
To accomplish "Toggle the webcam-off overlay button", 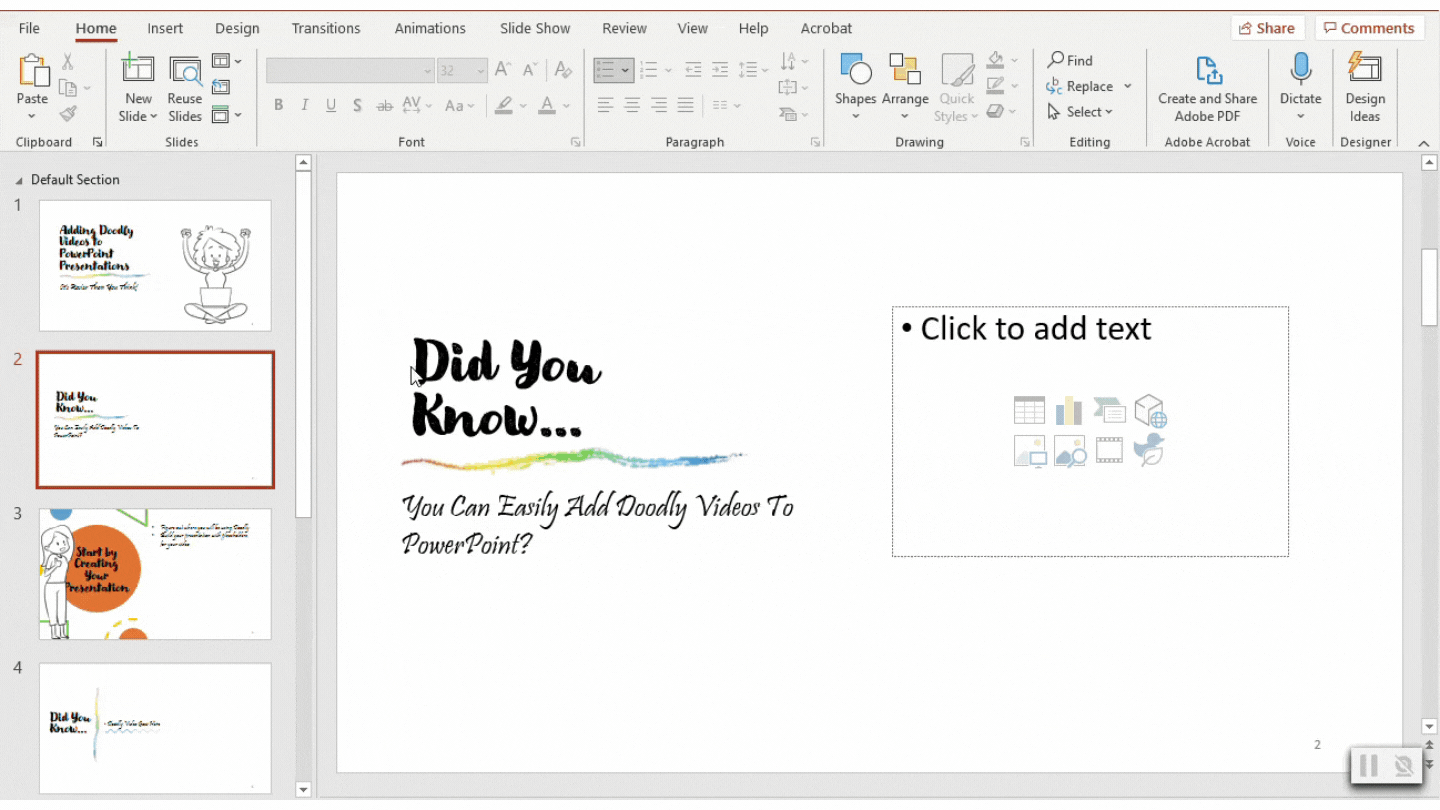I will pyautogui.click(x=1404, y=766).
